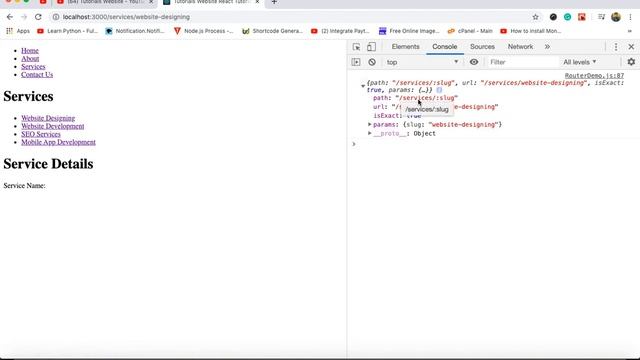
Task: Open the media control playlist icon
Action: pos(601,17)
